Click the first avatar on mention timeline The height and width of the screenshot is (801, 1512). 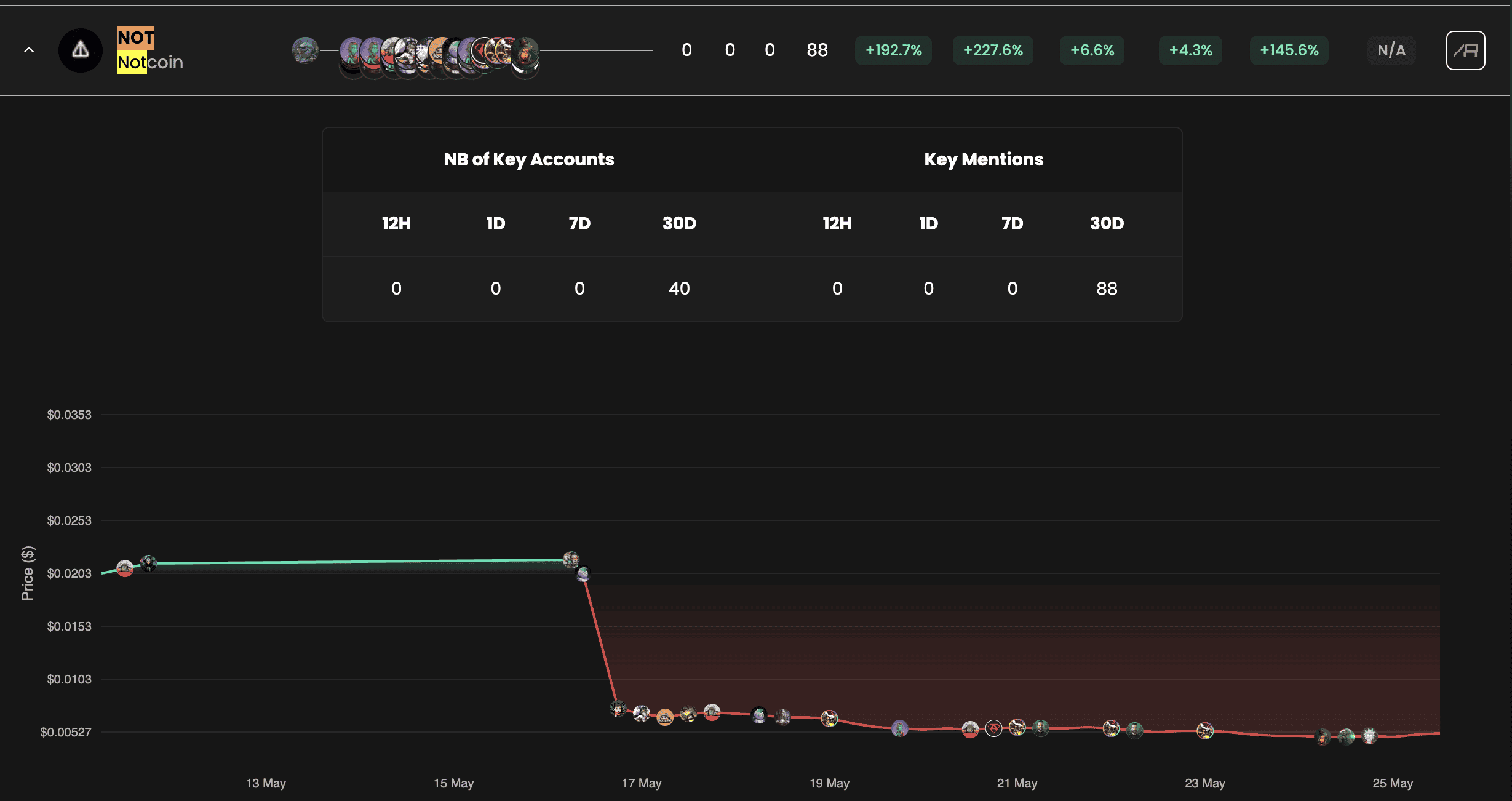click(305, 50)
